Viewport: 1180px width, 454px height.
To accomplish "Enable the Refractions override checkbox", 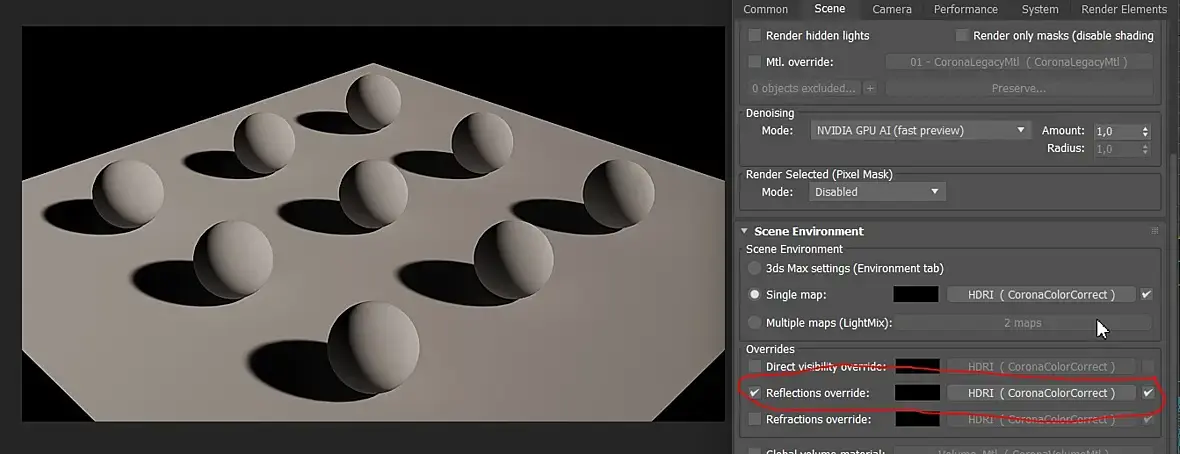I will [x=755, y=419].
